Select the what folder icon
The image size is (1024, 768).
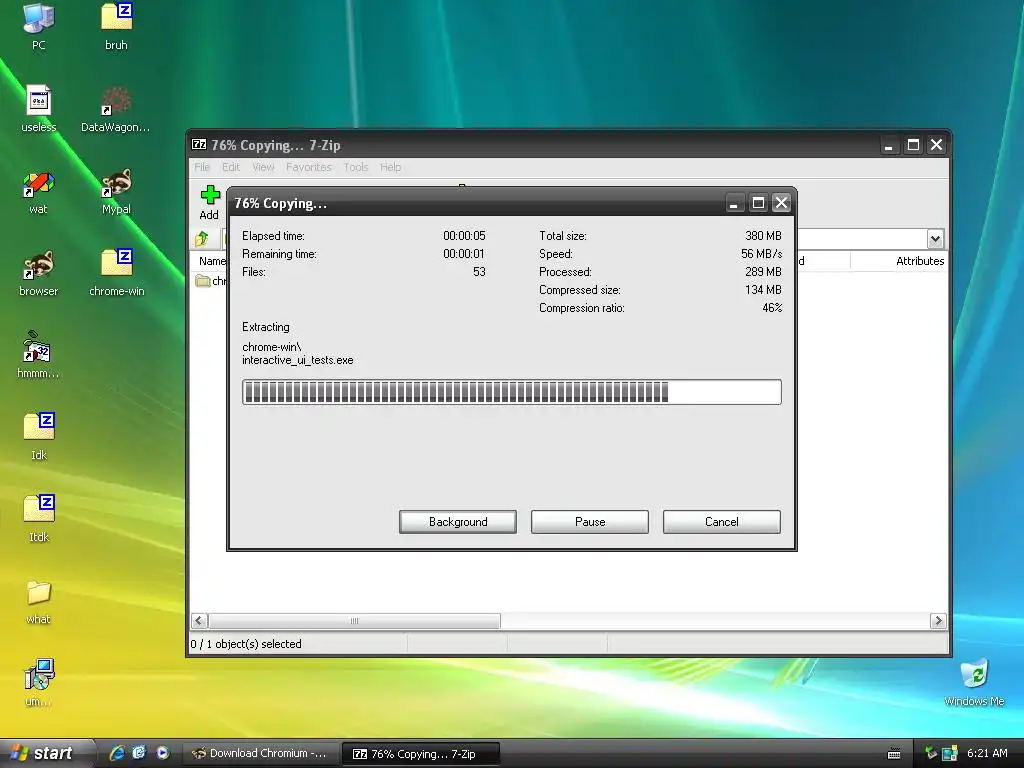click(x=39, y=601)
